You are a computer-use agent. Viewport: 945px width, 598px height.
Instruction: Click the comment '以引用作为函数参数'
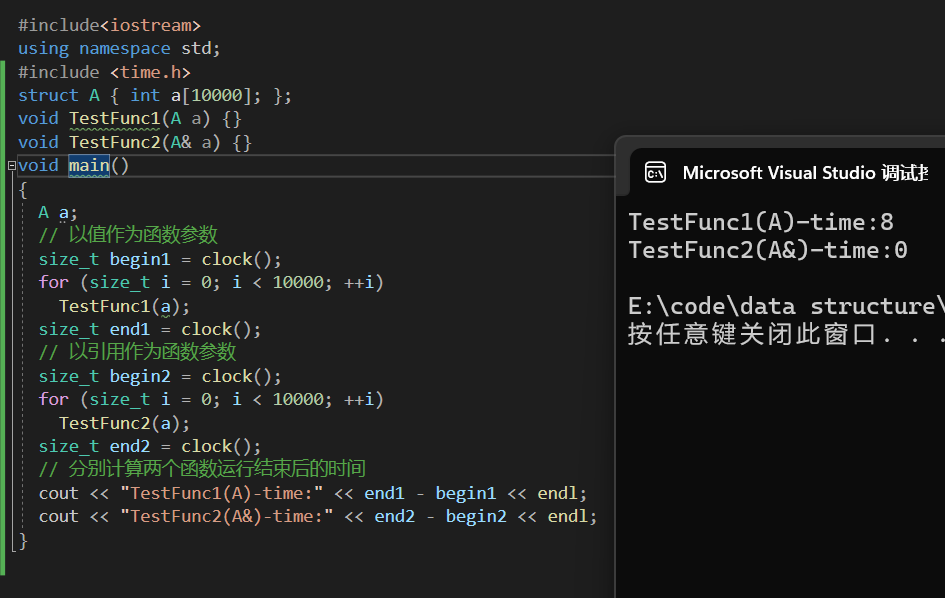(152, 351)
